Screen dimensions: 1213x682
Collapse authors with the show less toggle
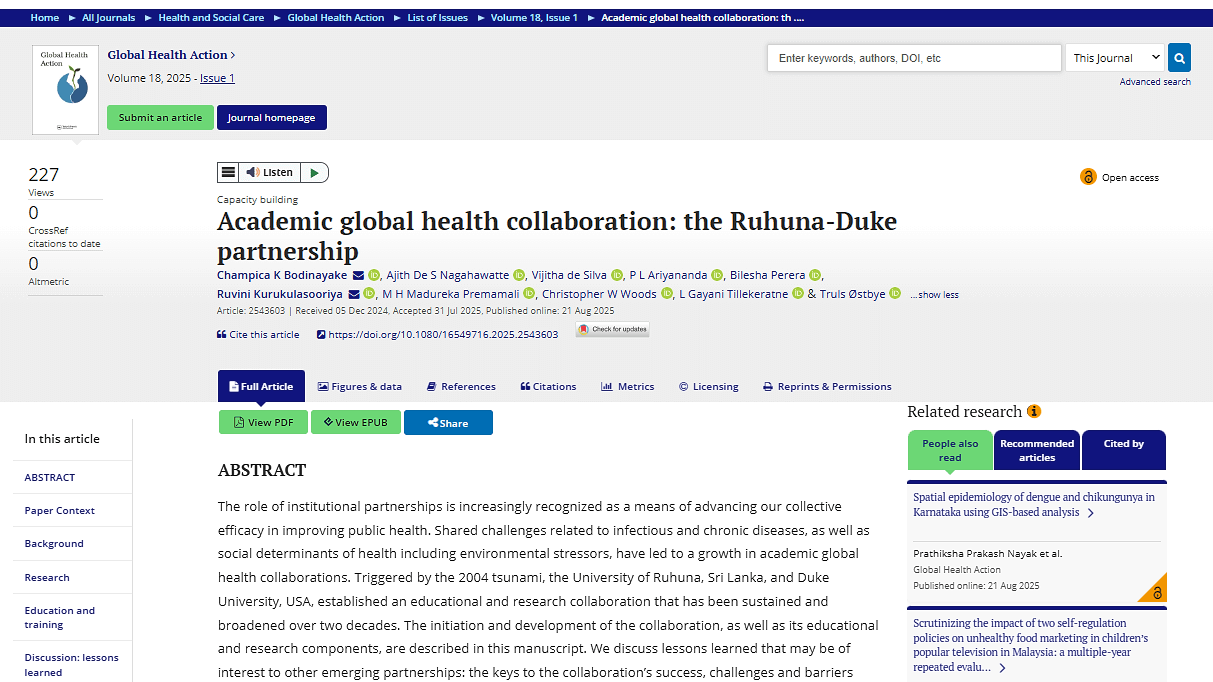pyautogui.click(x=933, y=294)
